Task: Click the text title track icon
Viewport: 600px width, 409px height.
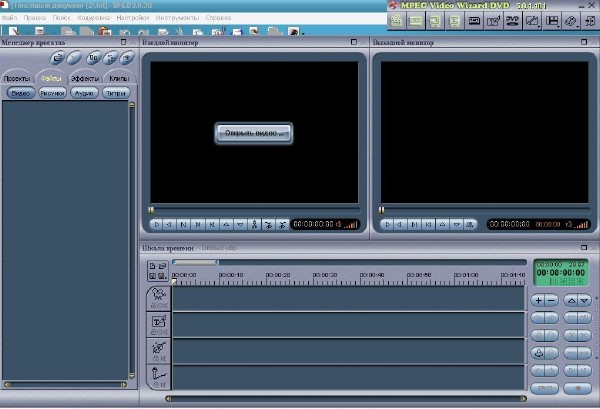Action: click(x=158, y=323)
